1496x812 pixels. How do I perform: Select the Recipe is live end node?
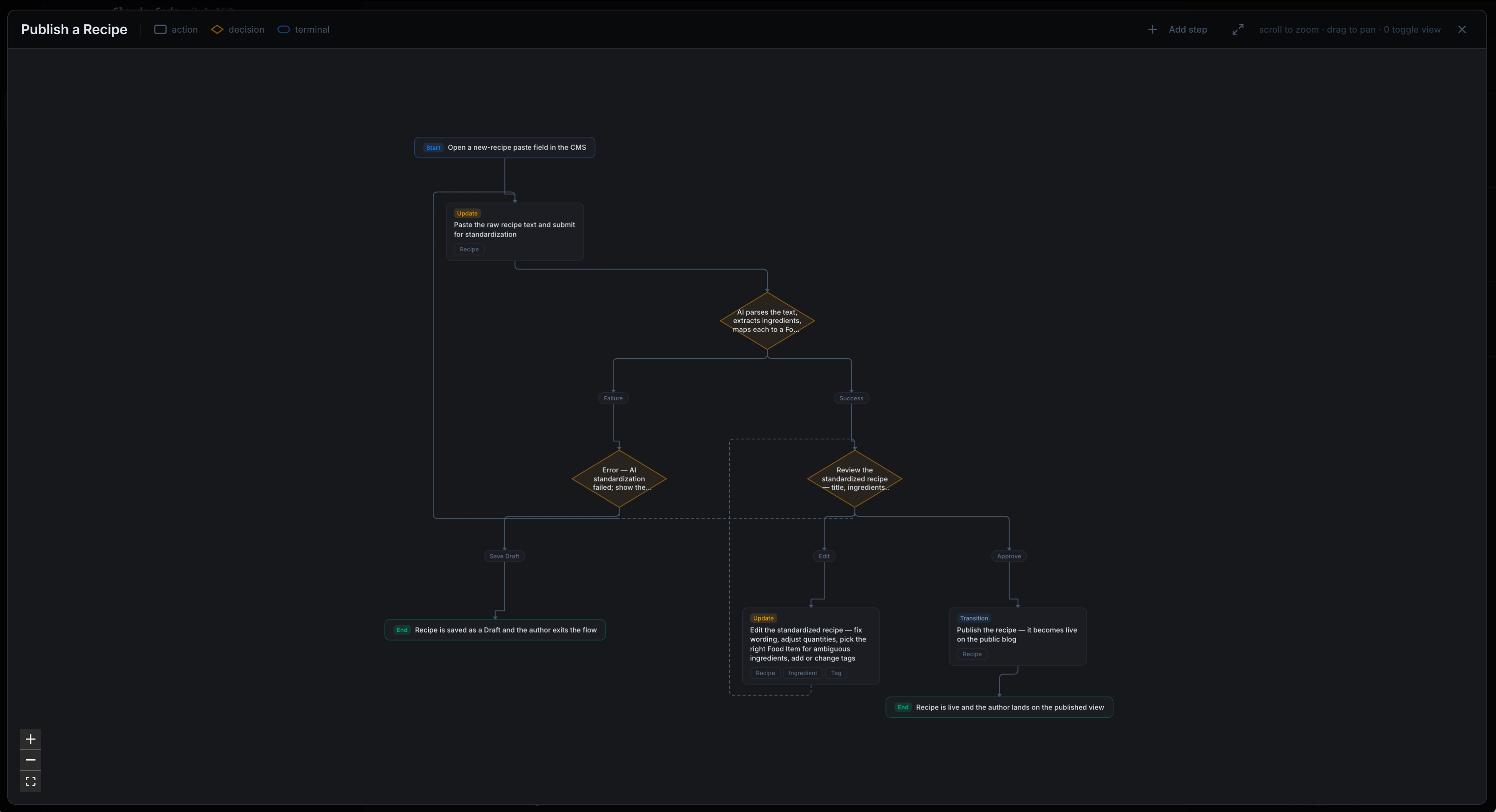(x=999, y=707)
